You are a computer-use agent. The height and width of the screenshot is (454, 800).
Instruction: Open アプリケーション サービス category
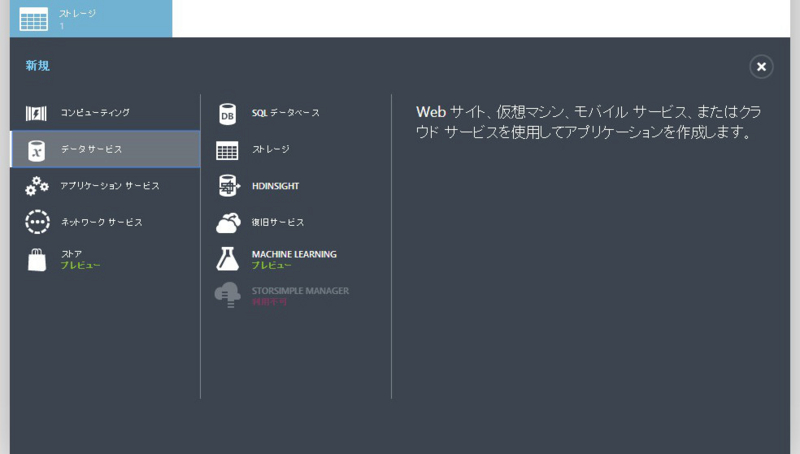coord(105,186)
